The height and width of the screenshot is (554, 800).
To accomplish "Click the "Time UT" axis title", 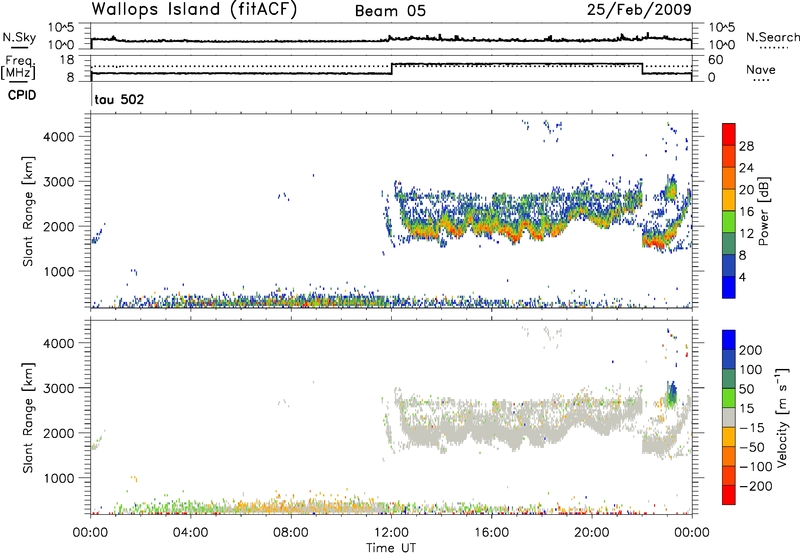I will pyautogui.click(x=391, y=548).
